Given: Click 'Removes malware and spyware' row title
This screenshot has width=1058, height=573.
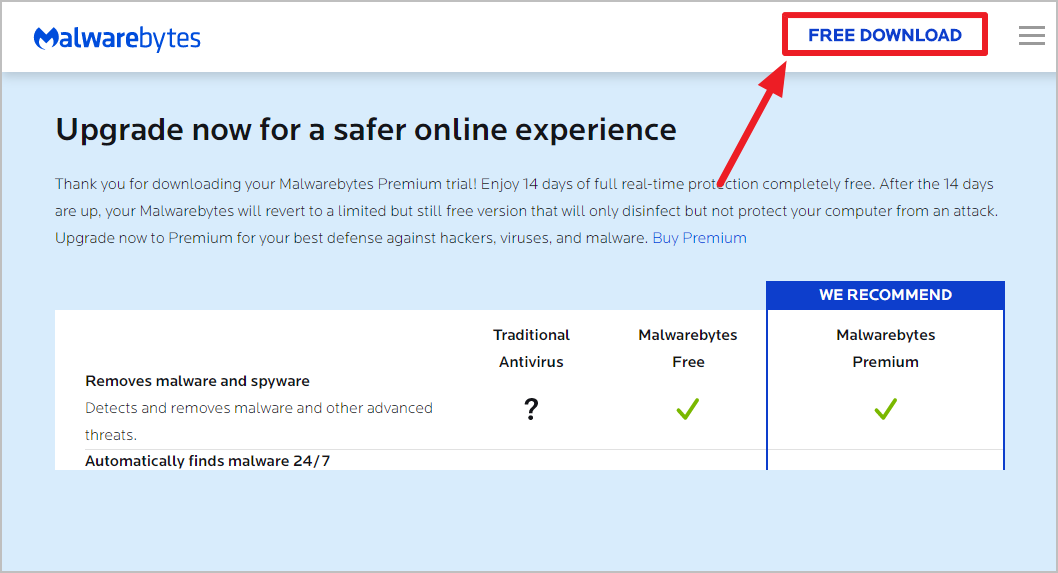Looking at the screenshot, I should point(197,381).
